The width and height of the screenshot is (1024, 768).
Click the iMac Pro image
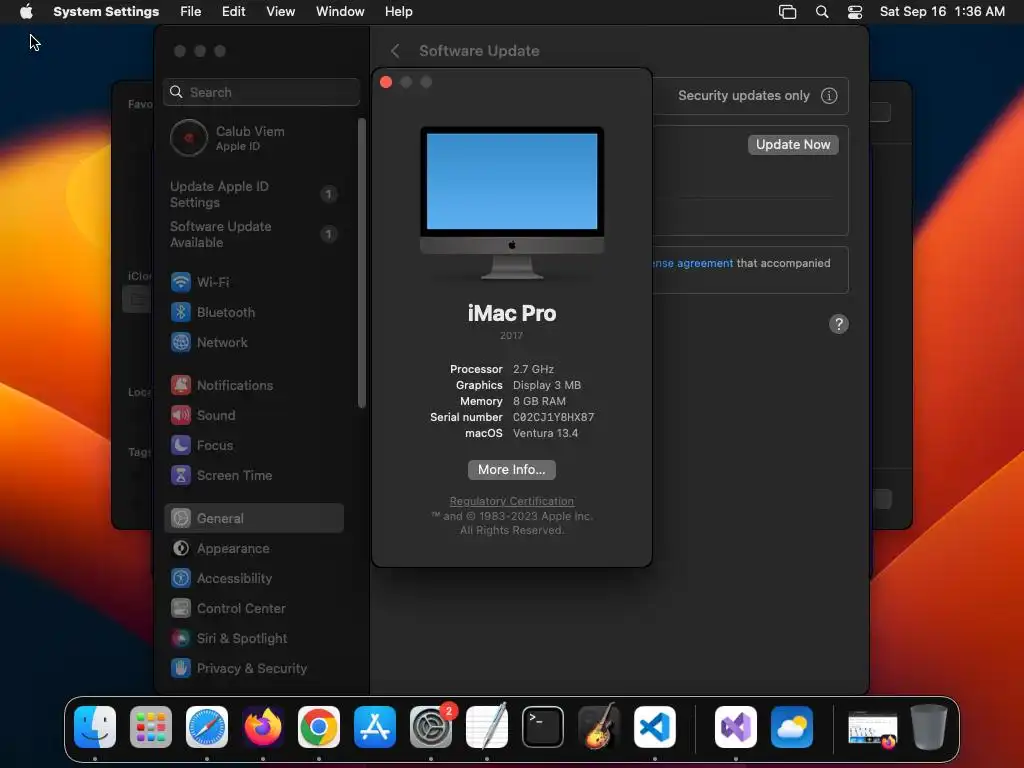pos(512,202)
